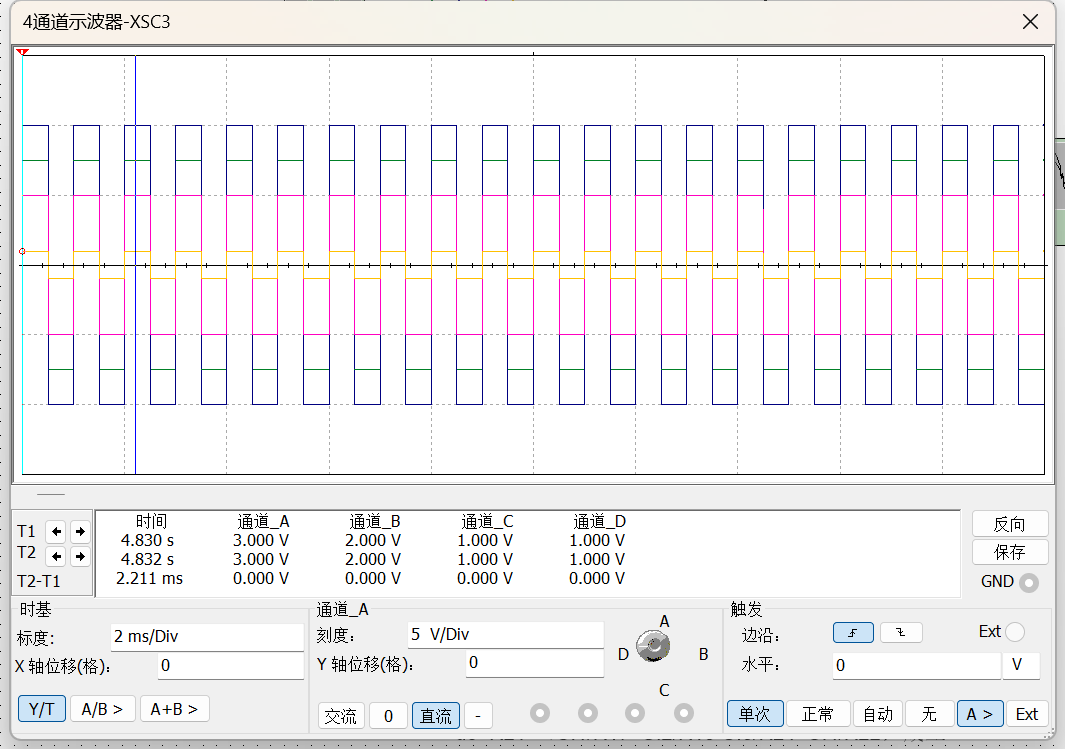
Task: Click the 反向 button
Action: pos(1010,524)
